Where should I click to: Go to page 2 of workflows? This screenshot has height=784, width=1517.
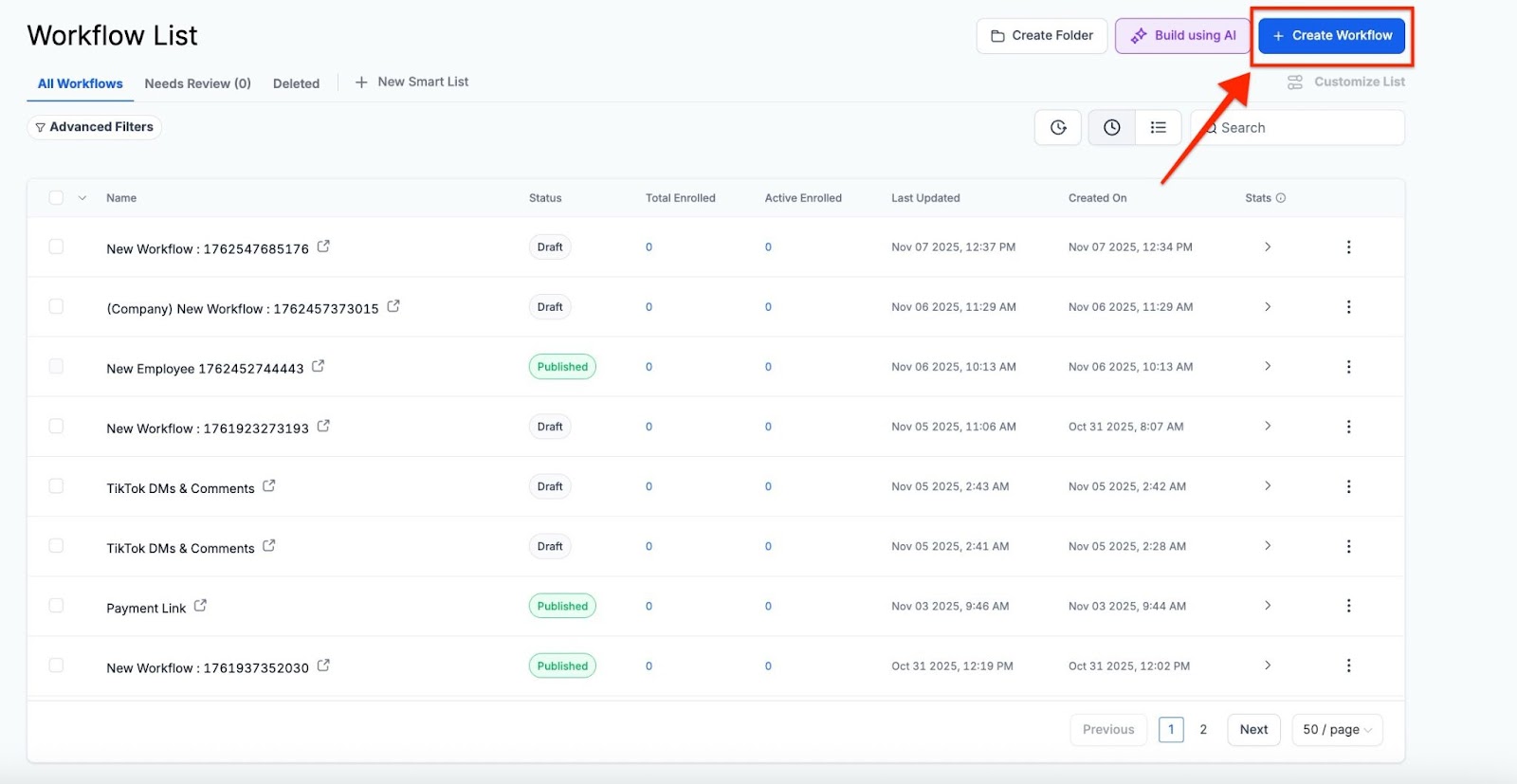tap(1203, 730)
